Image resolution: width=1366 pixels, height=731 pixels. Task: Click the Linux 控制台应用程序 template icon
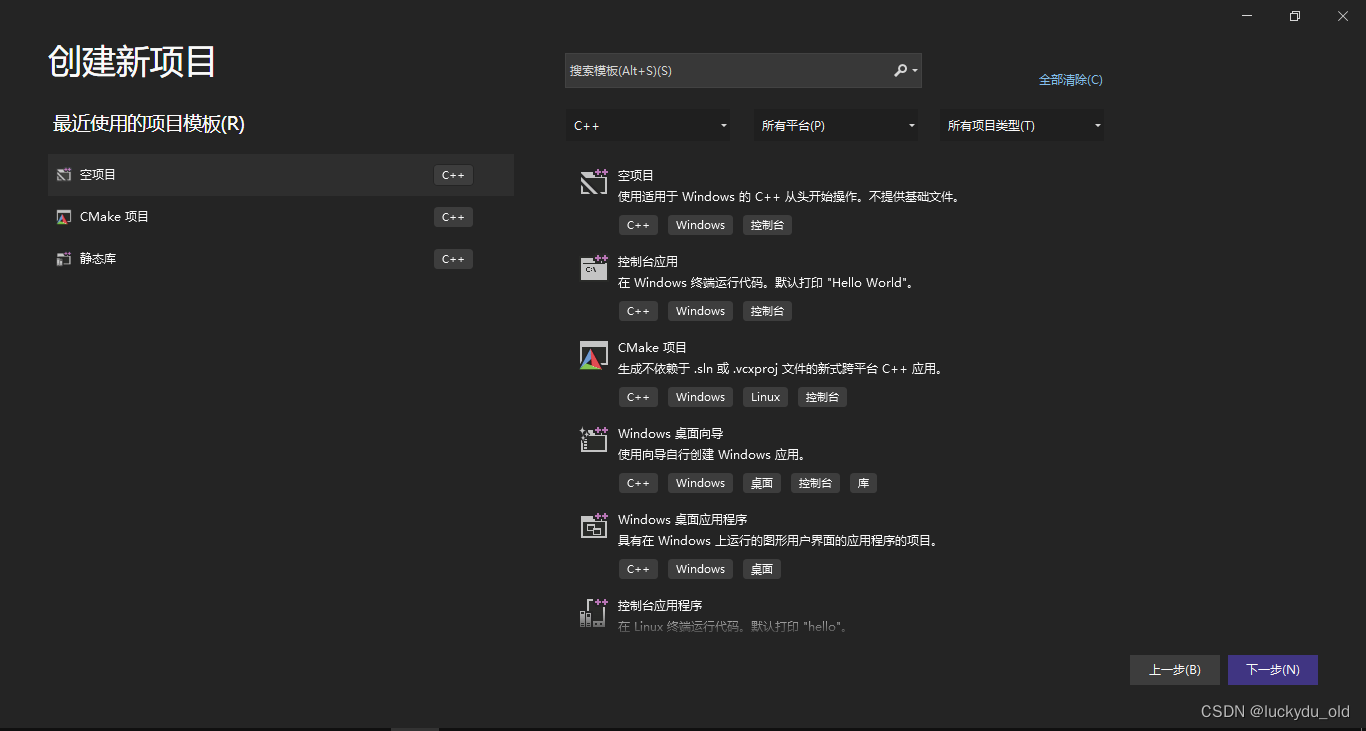point(593,612)
